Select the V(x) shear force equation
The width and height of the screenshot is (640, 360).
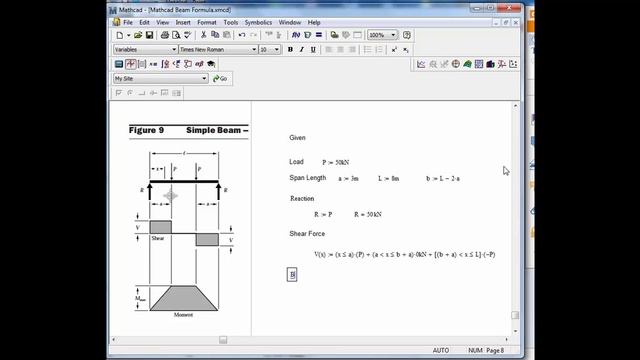[x=404, y=254]
